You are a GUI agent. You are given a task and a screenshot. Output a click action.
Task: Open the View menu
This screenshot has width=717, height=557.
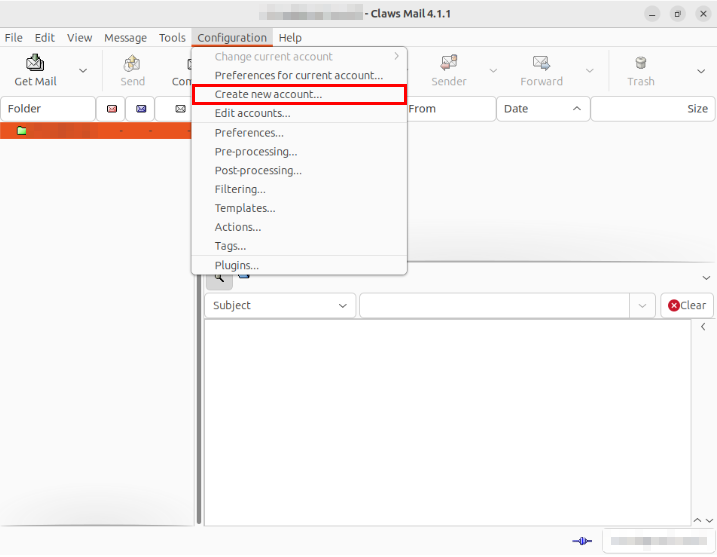point(80,37)
